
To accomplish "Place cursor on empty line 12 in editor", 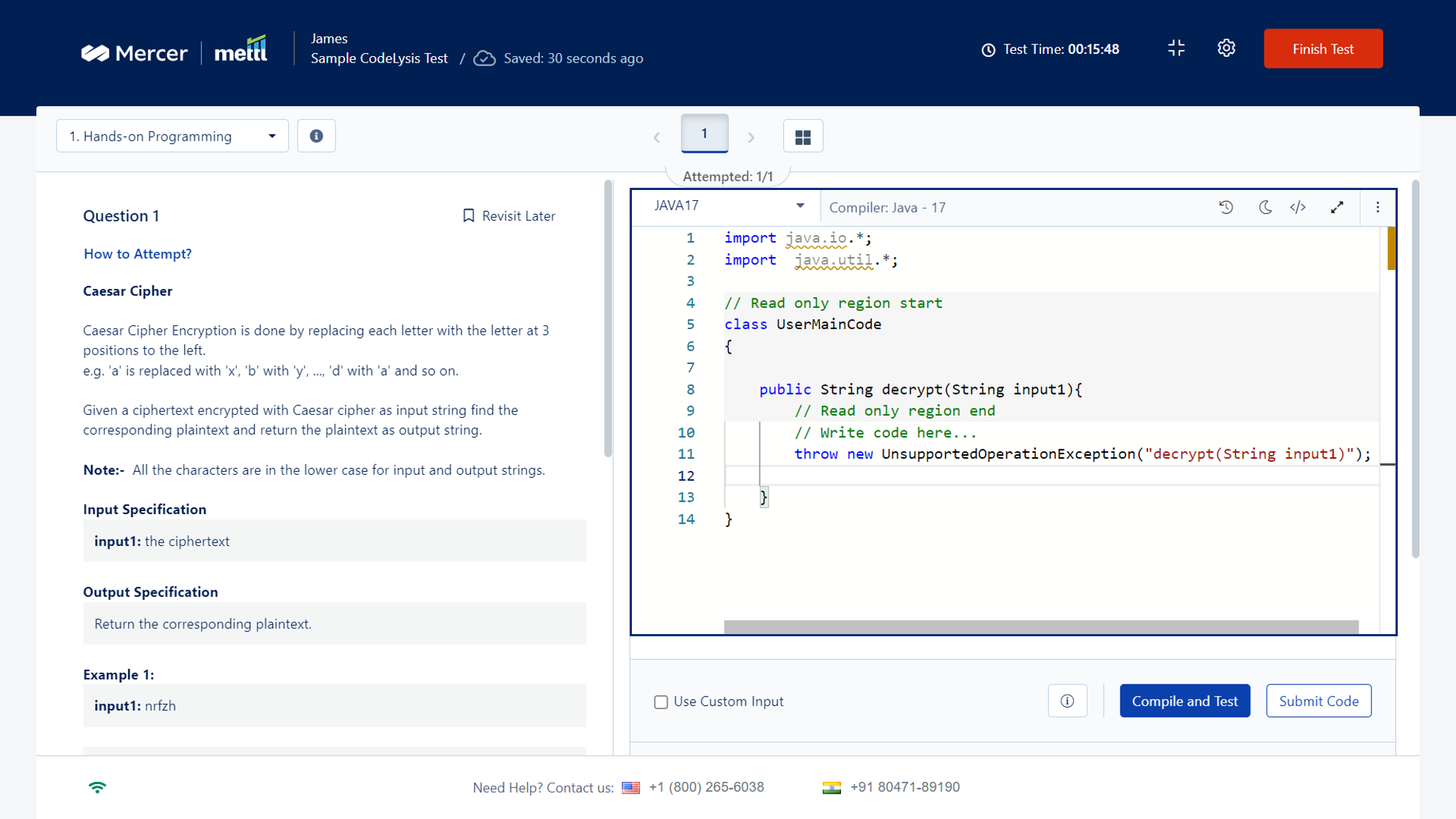I will (x=1052, y=475).
